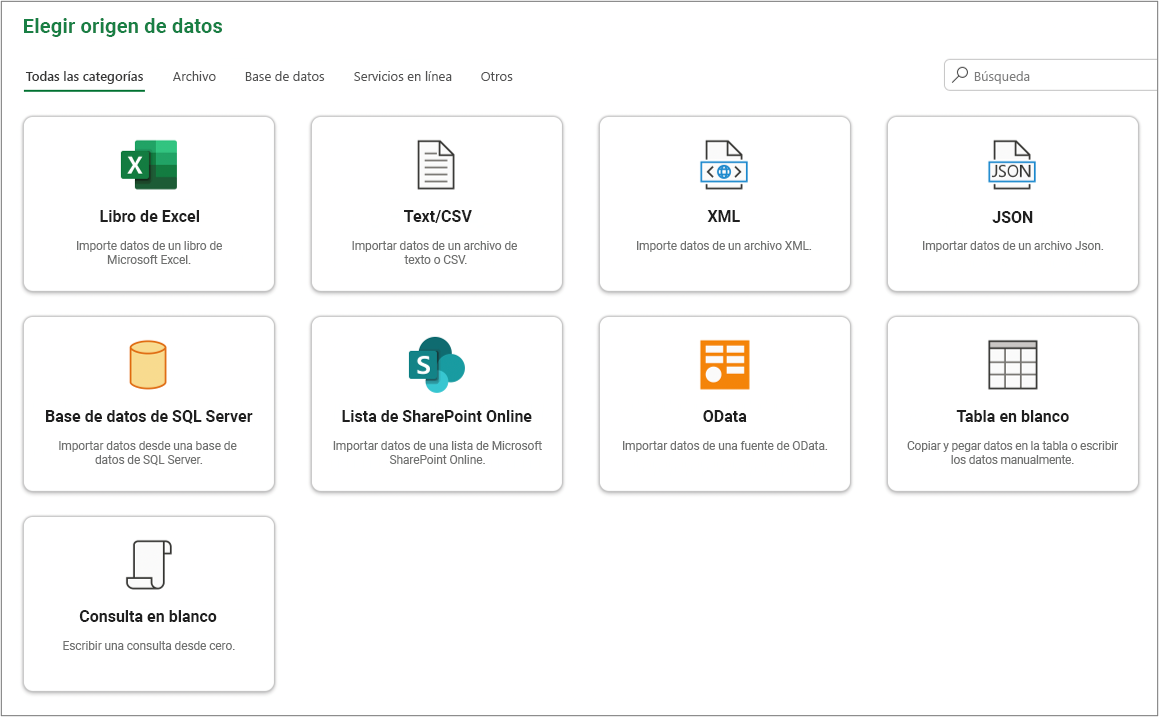This screenshot has height=717, width=1159.
Task: Click 'Importar datos desde una base de datos de SQL Server.' text
Action: point(148,452)
